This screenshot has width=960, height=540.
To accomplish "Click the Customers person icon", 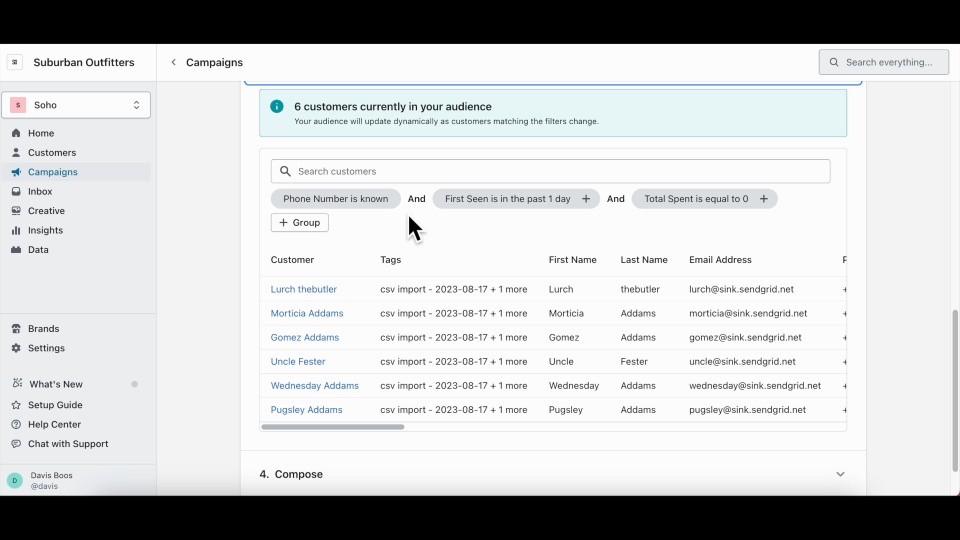I will (16, 153).
